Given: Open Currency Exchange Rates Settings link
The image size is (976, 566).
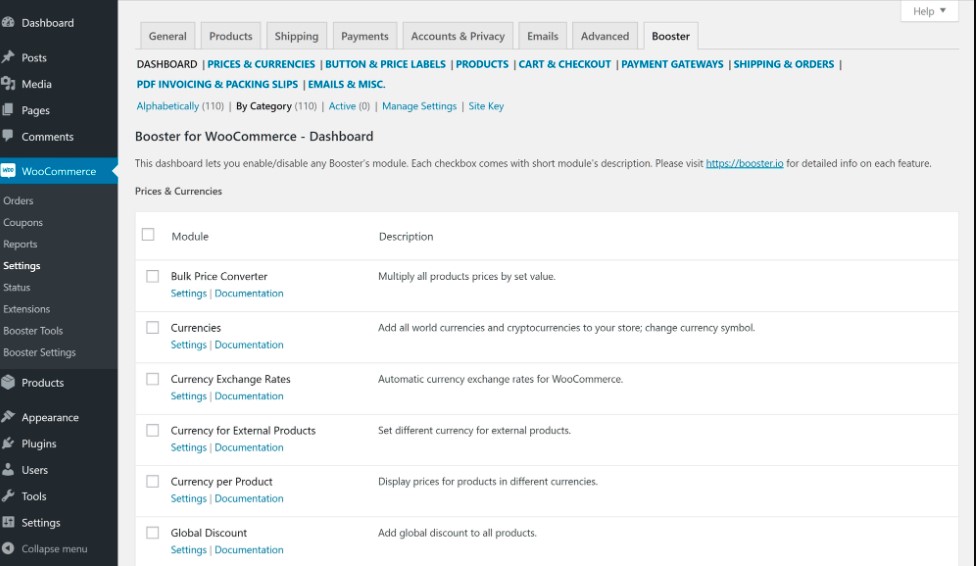Looking at the screenshot, I should click(189, 396).
